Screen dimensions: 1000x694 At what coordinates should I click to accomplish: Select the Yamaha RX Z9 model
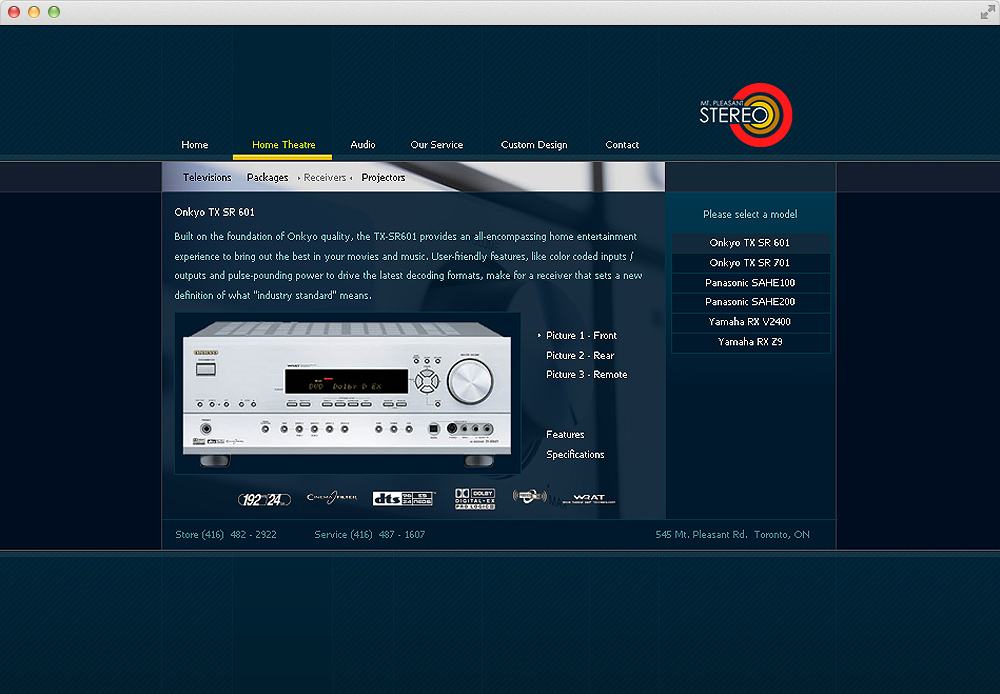[751, 342]
